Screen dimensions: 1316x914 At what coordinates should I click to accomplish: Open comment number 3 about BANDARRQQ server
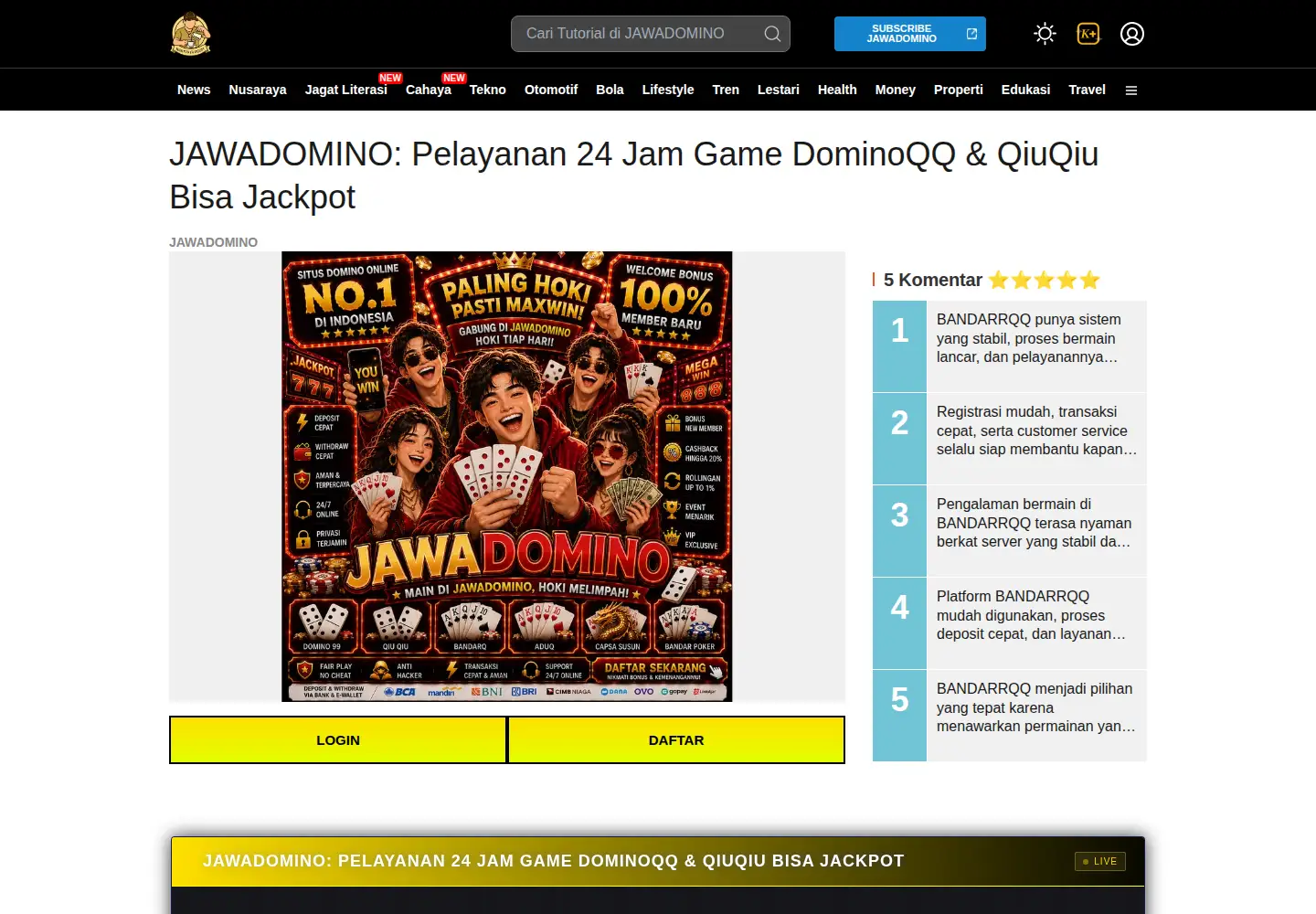[x=1010, y=531]
